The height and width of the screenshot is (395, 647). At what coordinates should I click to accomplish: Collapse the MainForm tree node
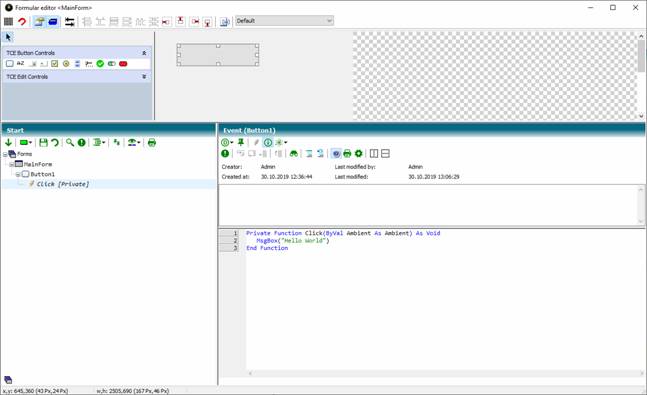point(11,164)
